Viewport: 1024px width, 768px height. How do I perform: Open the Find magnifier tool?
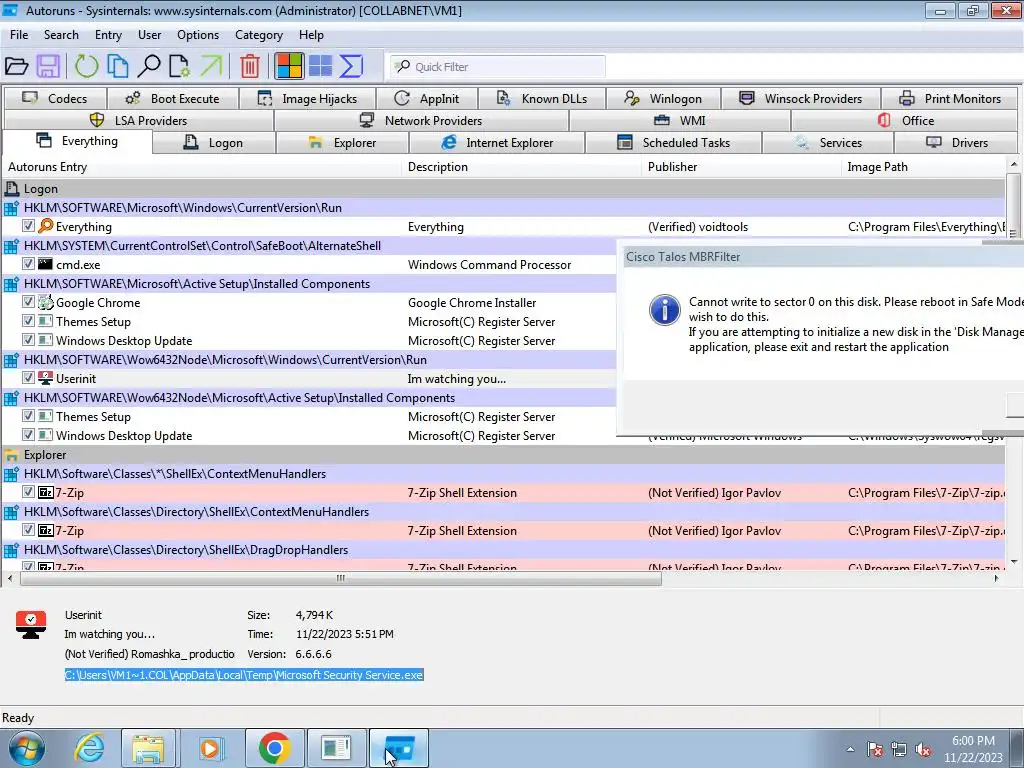coord(149,66)
